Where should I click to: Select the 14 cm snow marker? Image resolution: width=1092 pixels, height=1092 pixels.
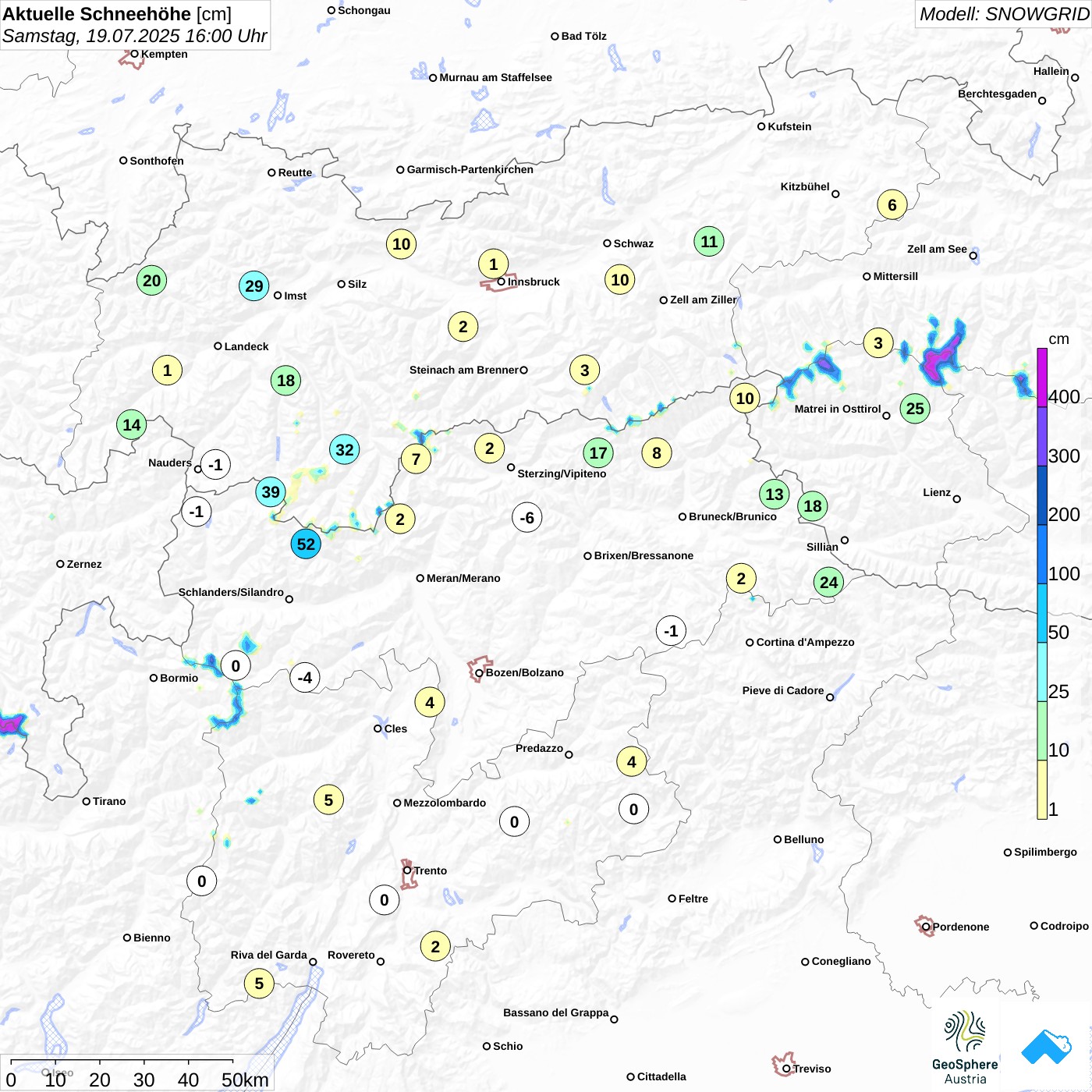tap(132, 425)
